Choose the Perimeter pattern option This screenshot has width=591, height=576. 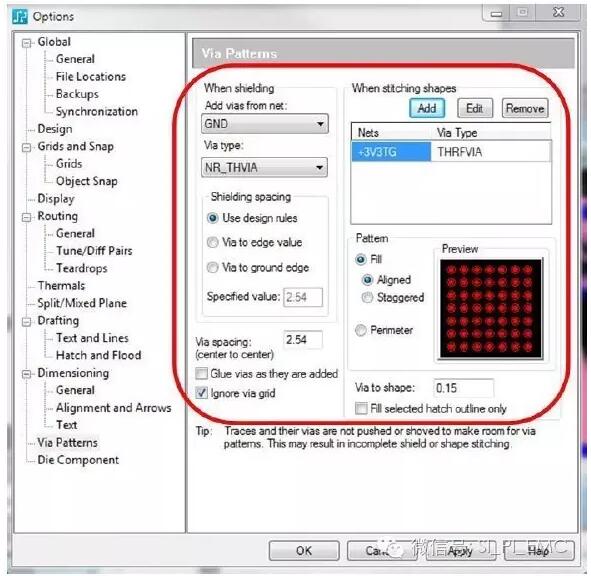[361, 330]
